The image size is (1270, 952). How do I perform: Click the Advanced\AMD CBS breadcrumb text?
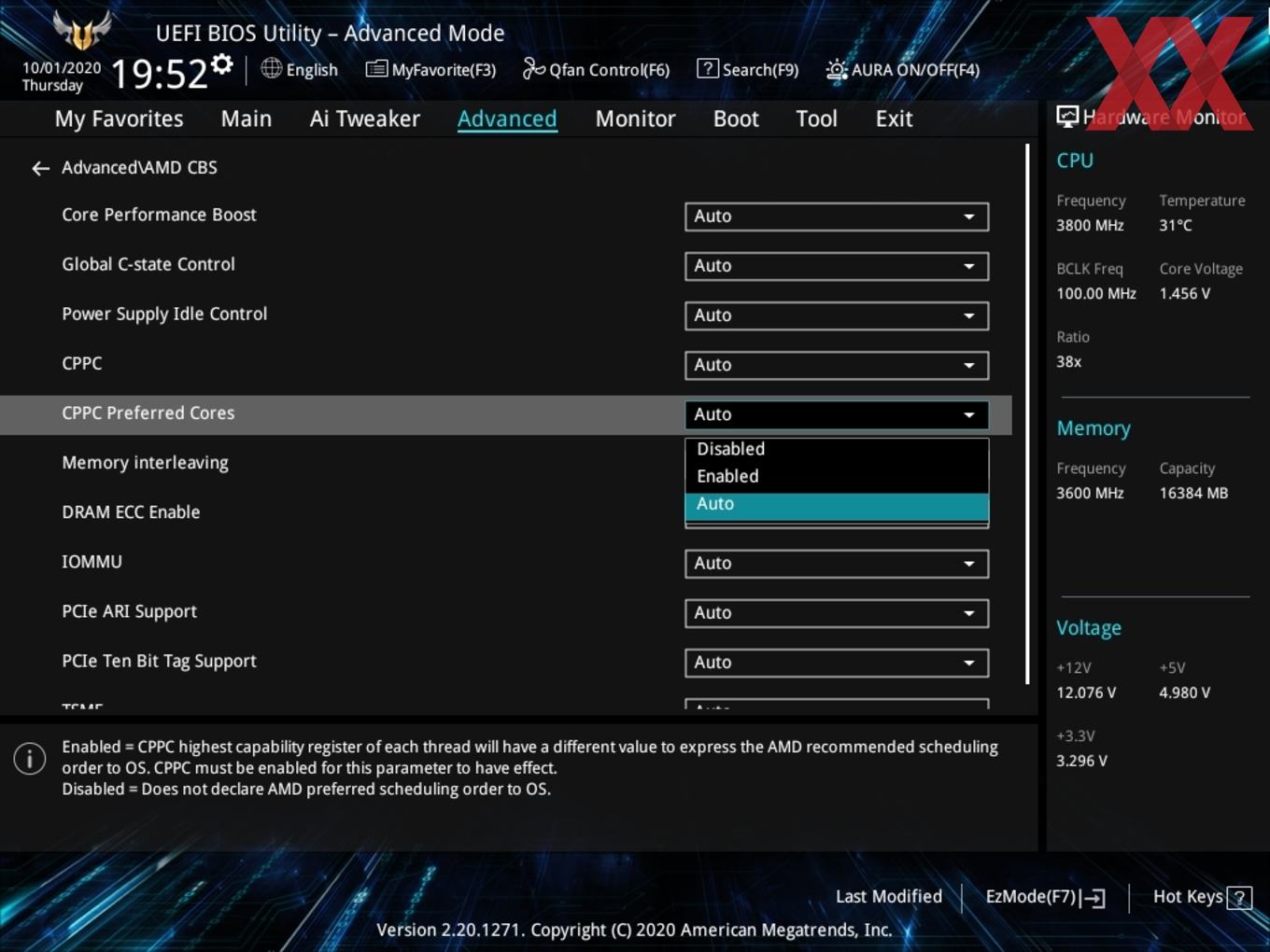[x=139, y=167]
